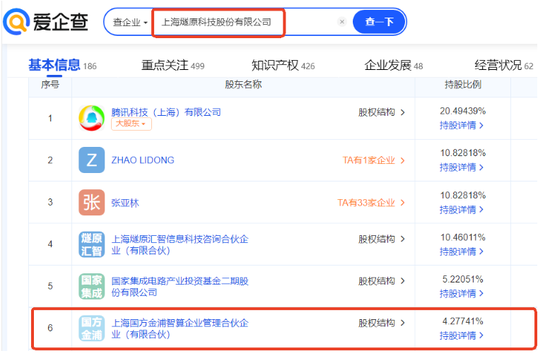Clear search text with the X icon
The image size is (550, 363).
[342, 22]
